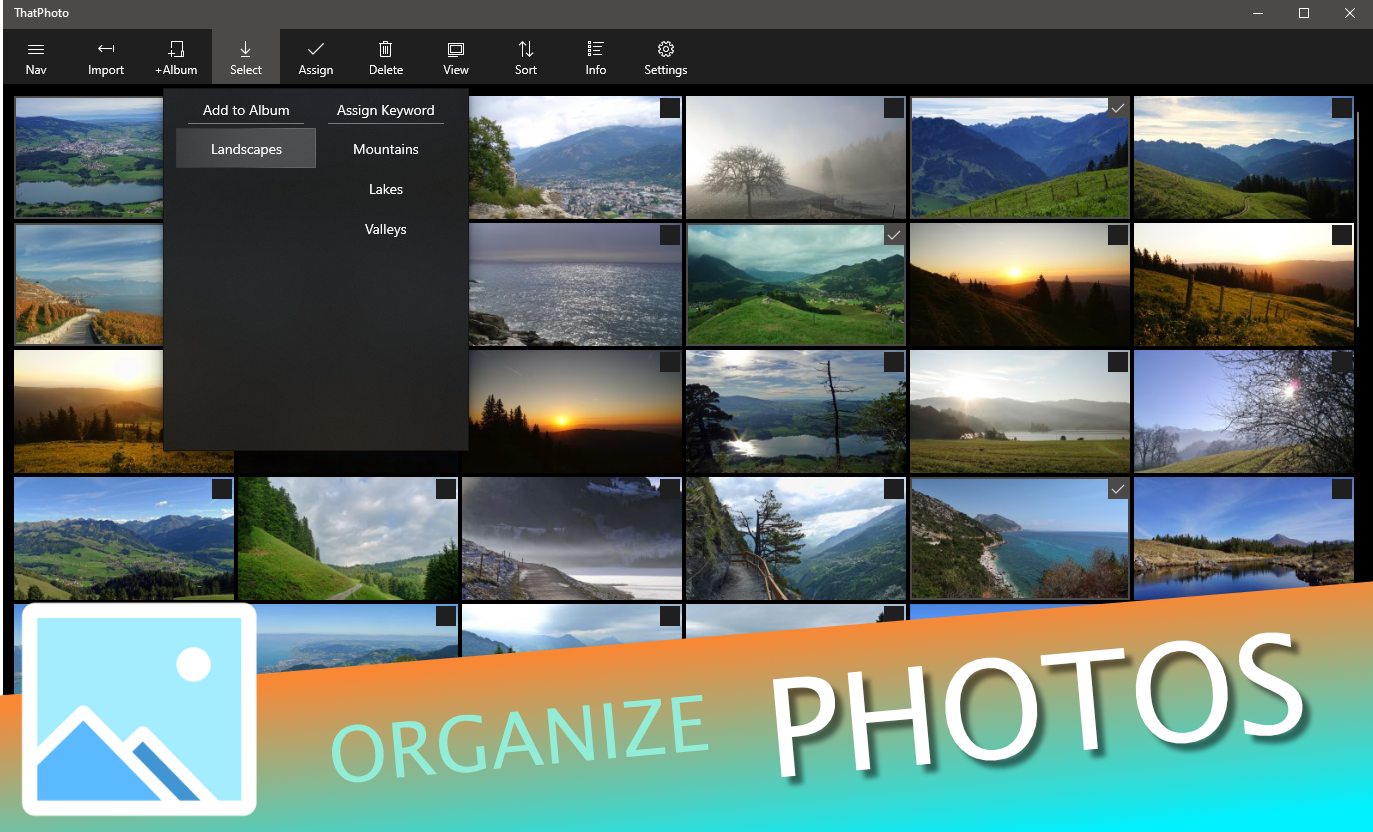This screenshot has width=1373, height=832.
Task: Assign the Lakes keyword
Action: (x=386, y=189)
